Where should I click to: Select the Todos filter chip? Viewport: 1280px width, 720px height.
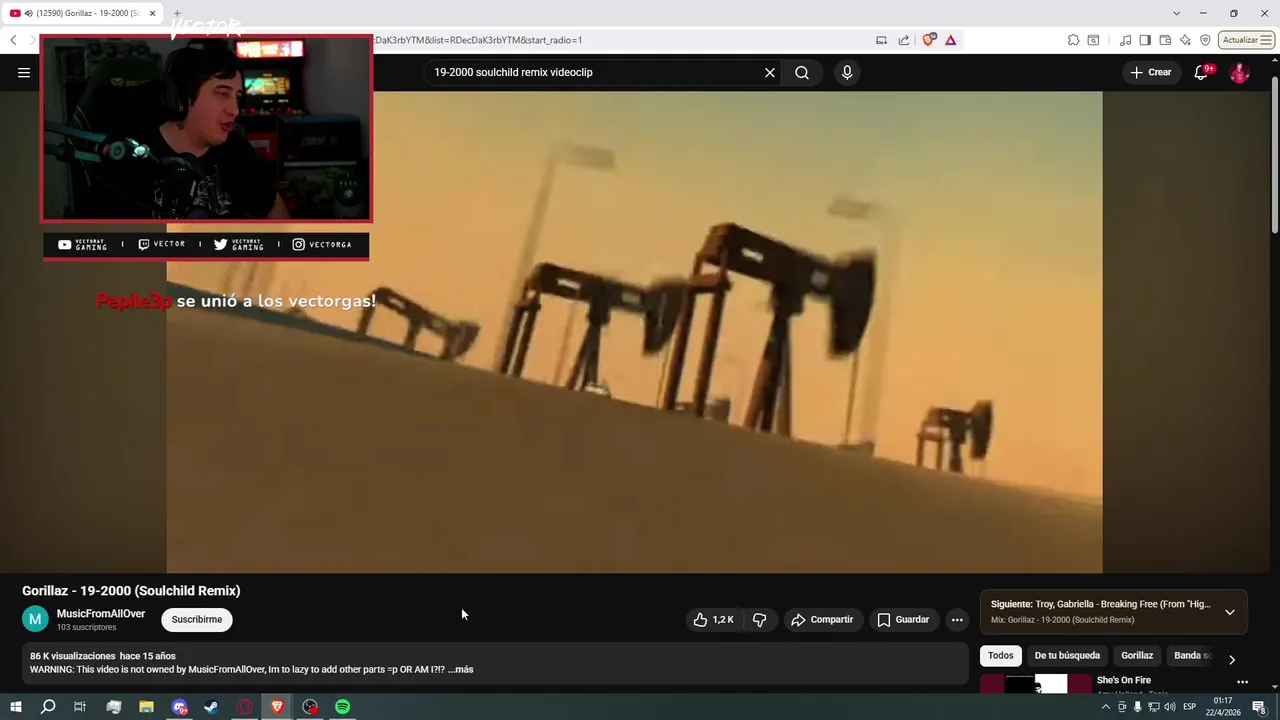pos(1001,656)
